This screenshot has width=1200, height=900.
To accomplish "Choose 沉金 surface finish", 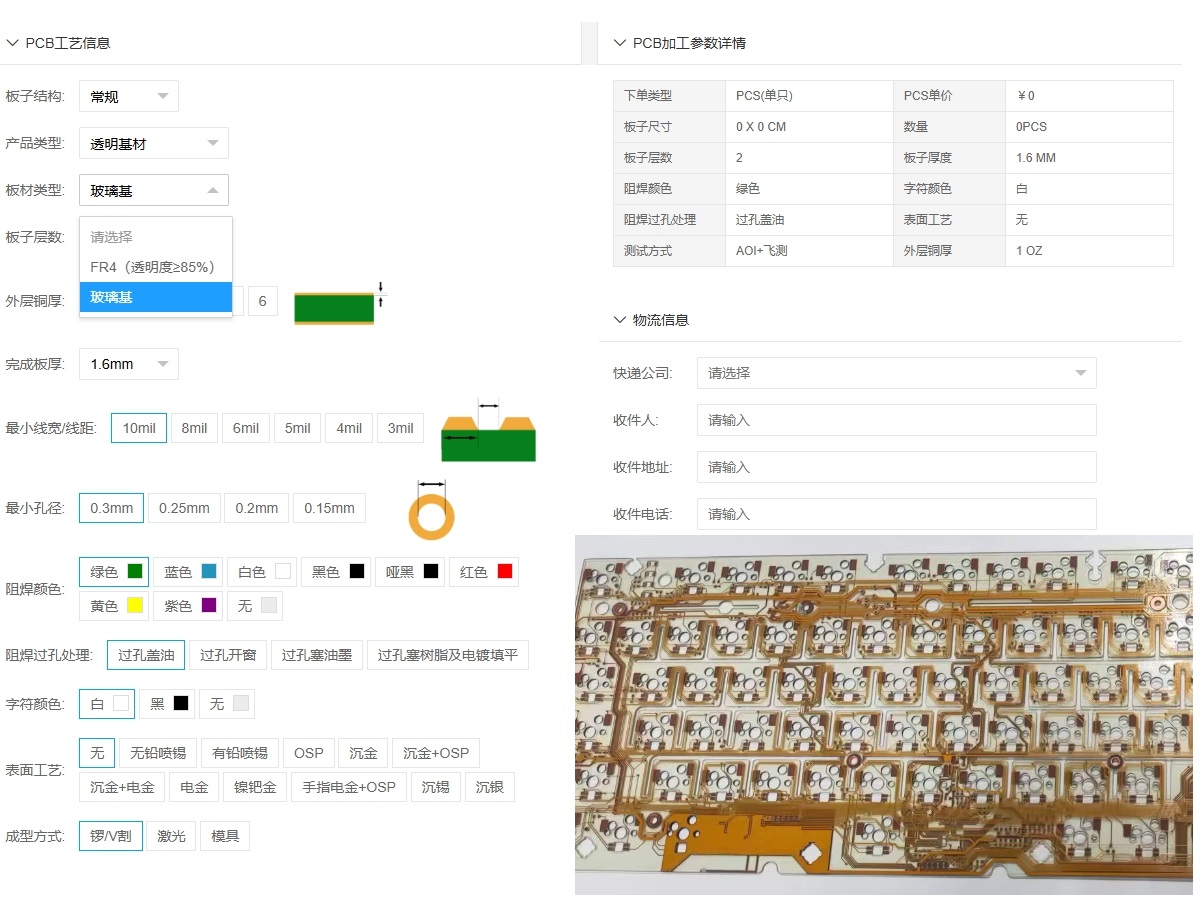I will pos(362,752).
